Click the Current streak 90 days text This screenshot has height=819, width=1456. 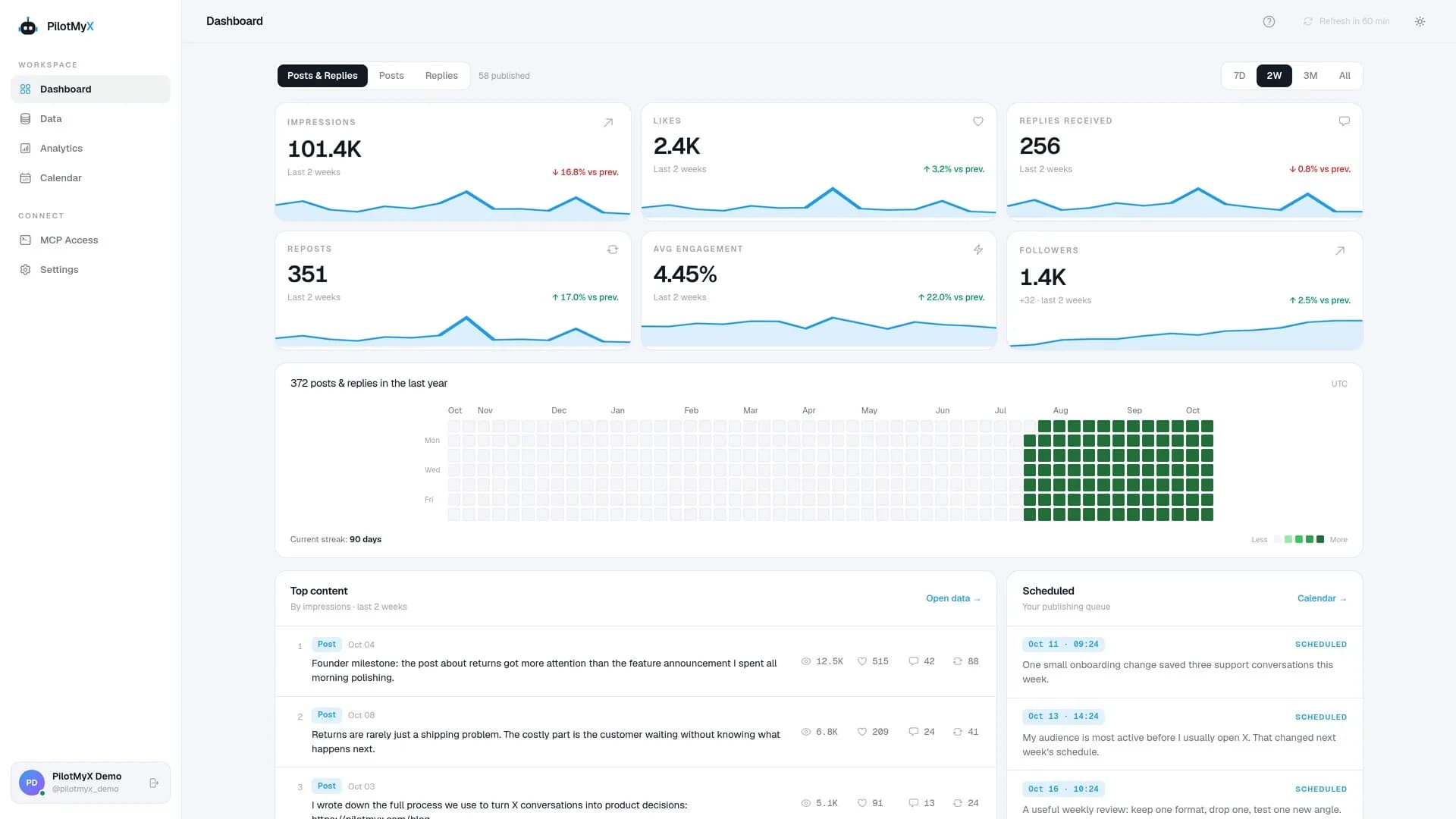(336, 539)
